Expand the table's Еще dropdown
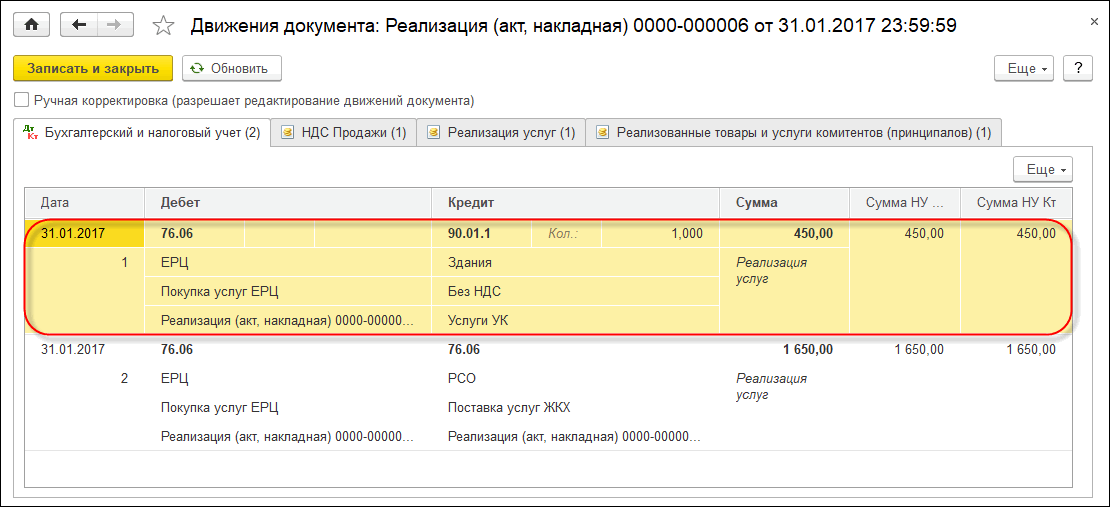This screenshot has height=507, width=1110. tap(1042, 169)
